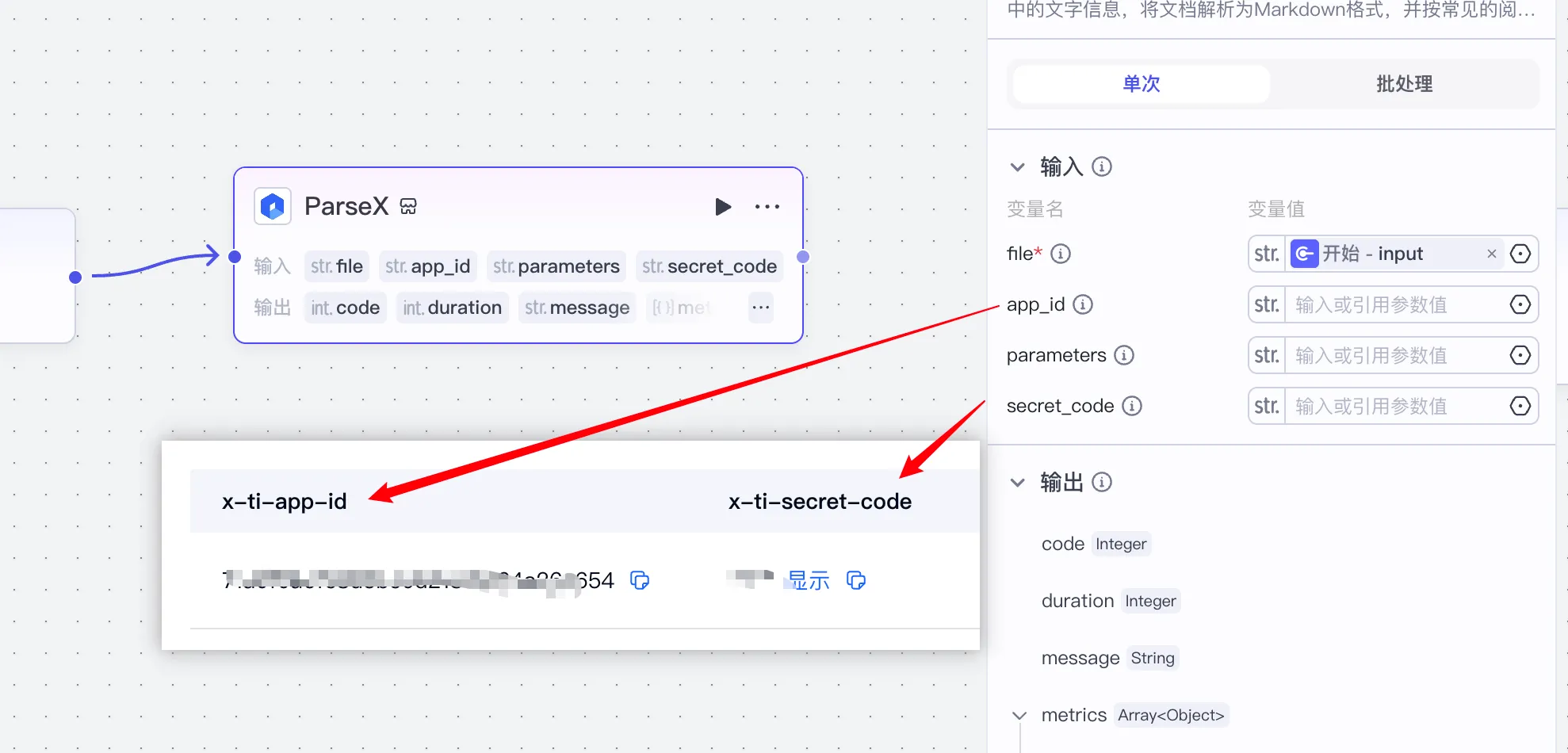Screen dimensions: 1568x753
Task: Select the 单次 tab
Action: (x=1142, y=84)
